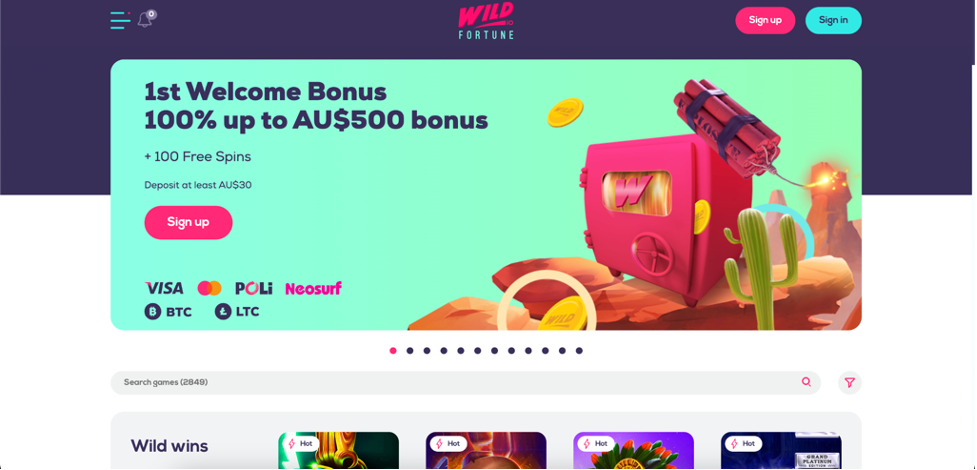Select the first carousel dot
Image resolution: width=977 pixels, height=470 pixels.
click(x=393, y=351)
